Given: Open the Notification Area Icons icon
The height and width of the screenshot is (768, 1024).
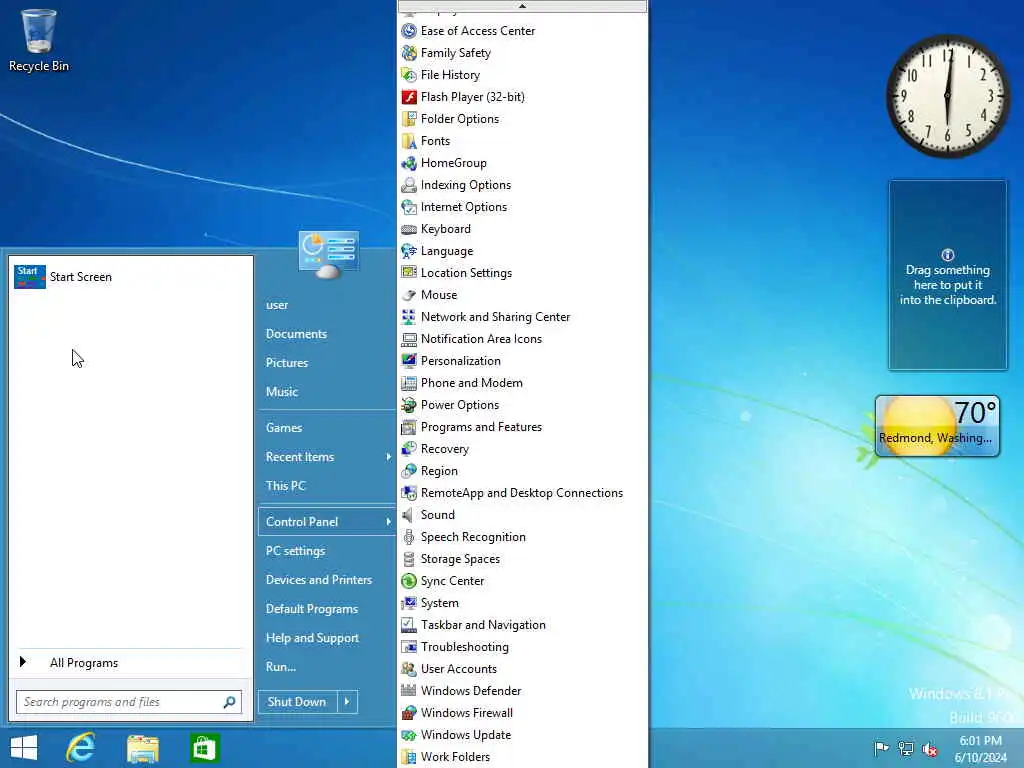Looking at the screenshot, I should click(x=409, y=339).
